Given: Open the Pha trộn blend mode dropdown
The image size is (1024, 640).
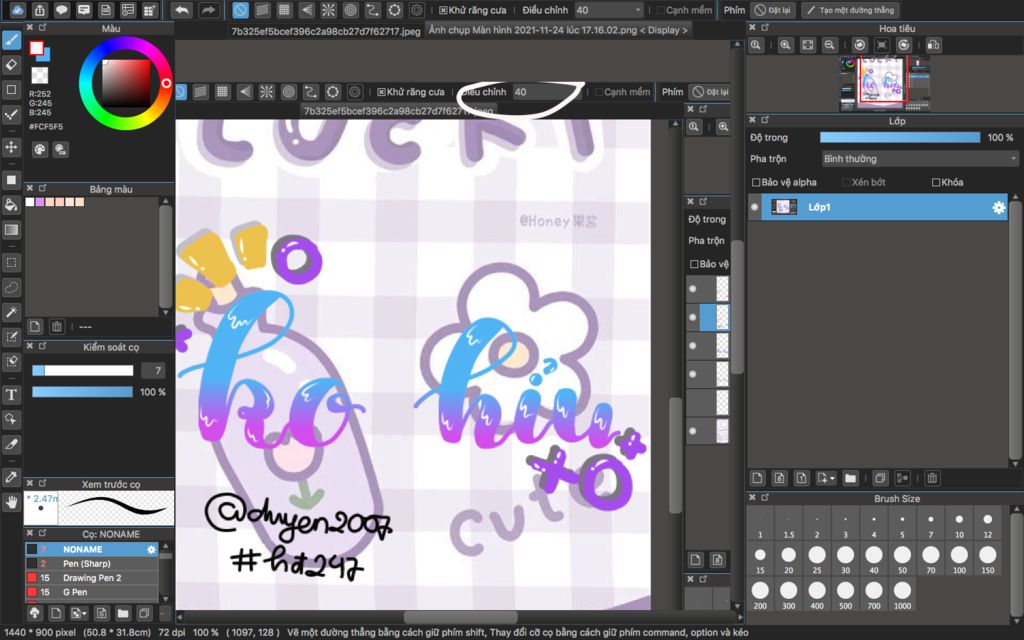Looking at the screenshot, I should click(920, 159).
